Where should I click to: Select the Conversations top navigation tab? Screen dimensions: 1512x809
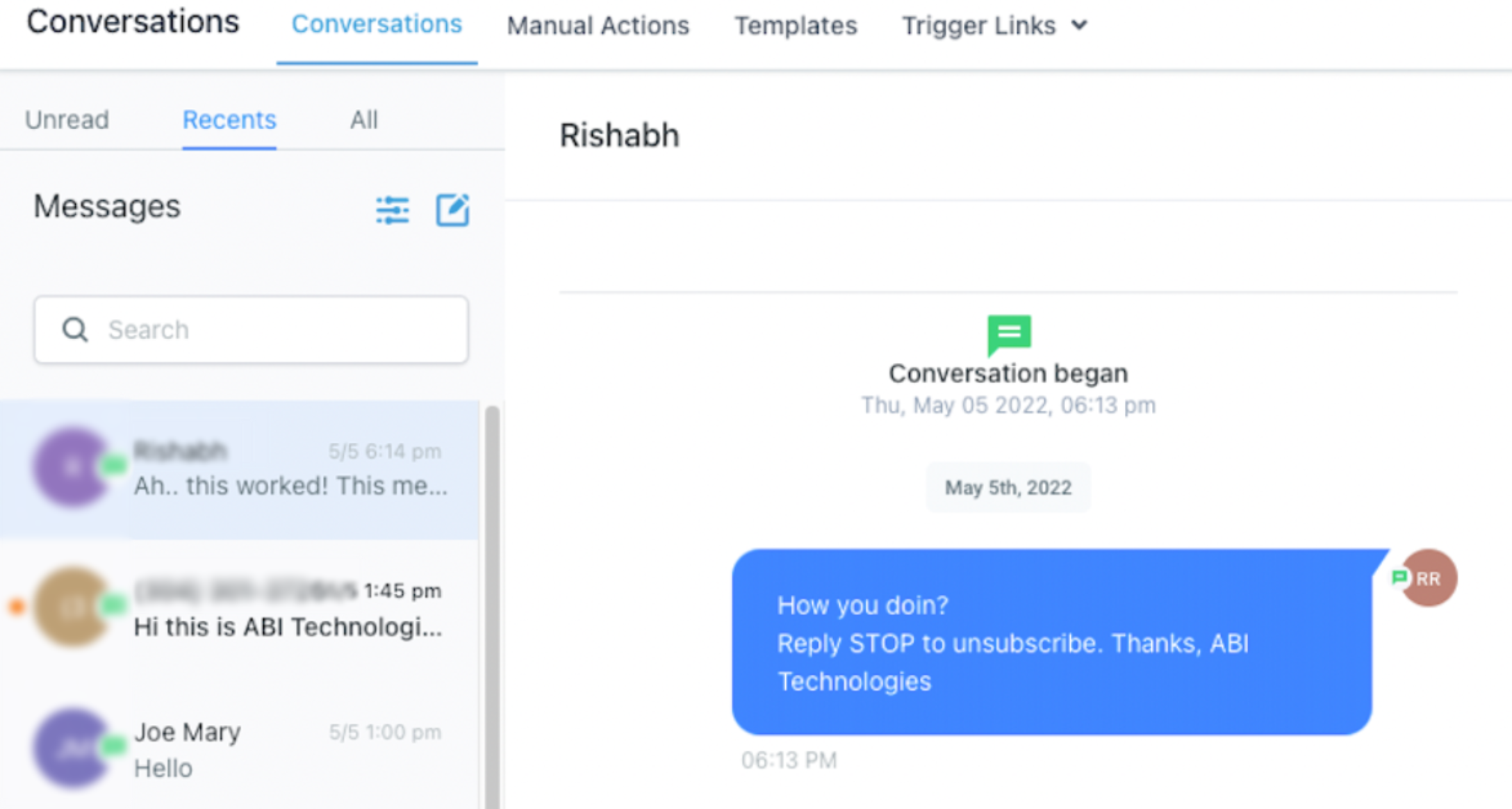click(377, 24)
